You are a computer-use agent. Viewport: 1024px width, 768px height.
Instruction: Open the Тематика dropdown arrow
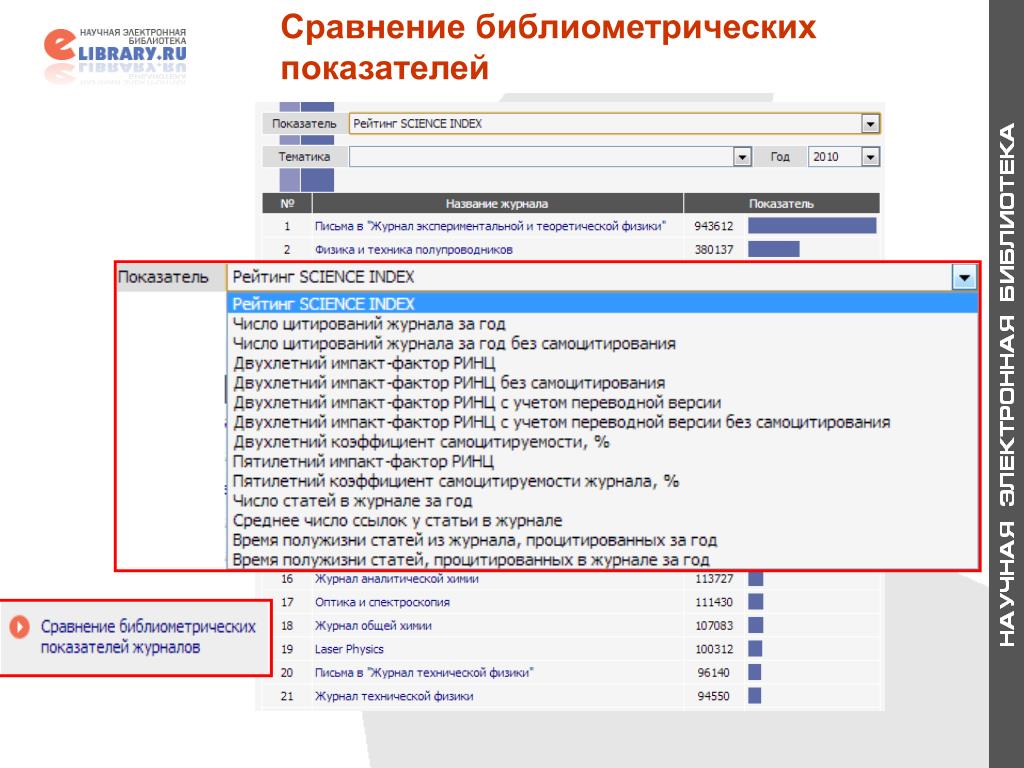pos(742,157)
